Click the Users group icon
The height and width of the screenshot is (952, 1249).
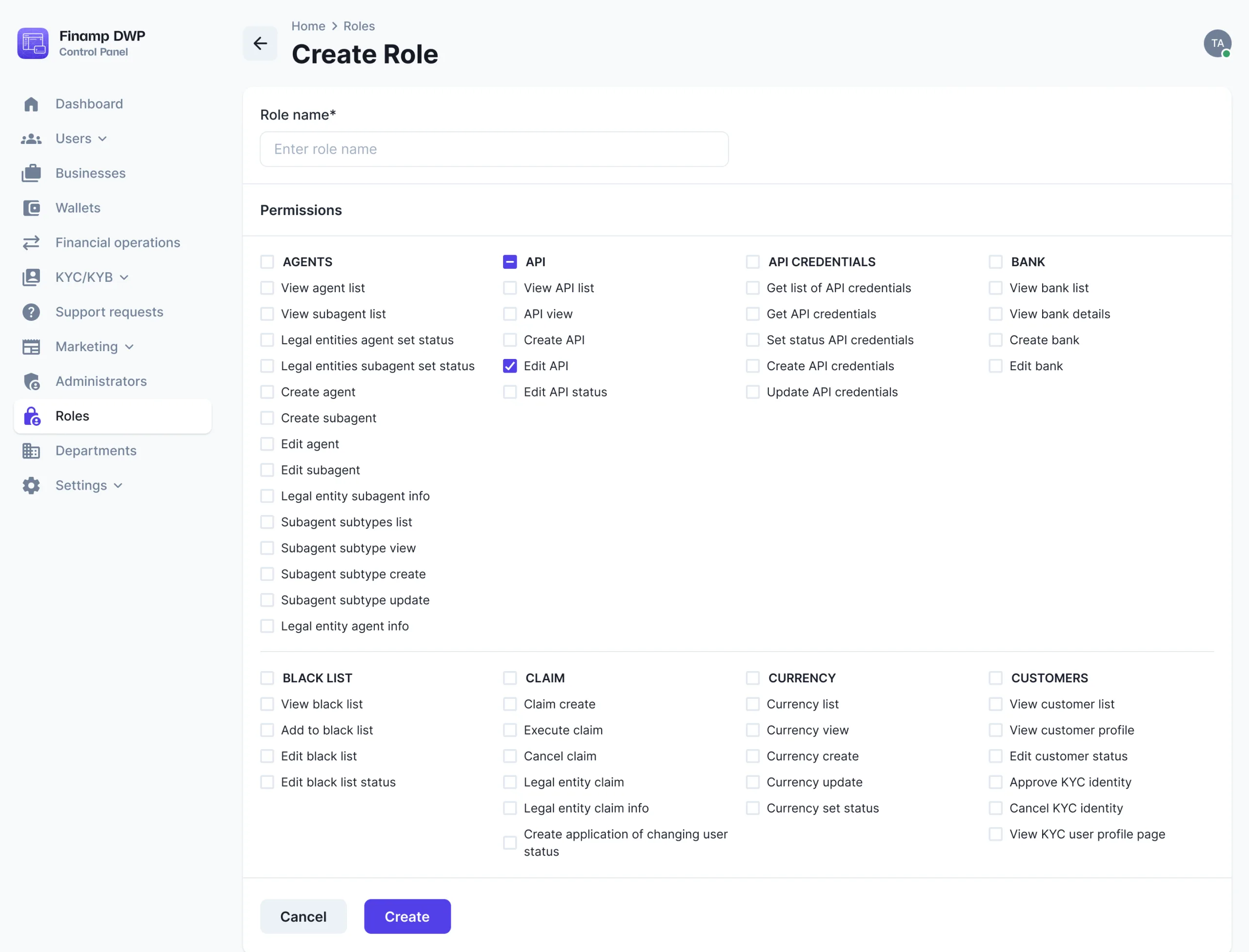pyautogui.click(x=31, y=139)
